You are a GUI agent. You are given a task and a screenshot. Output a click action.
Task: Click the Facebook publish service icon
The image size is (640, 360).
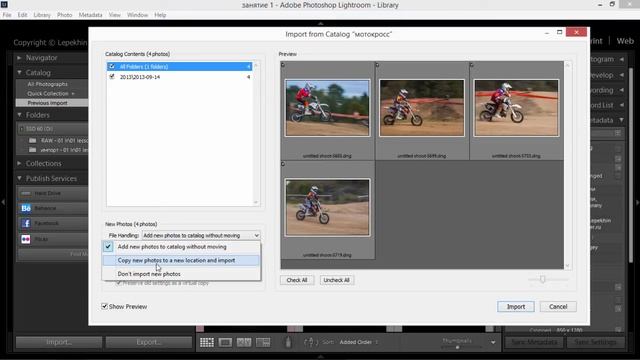click(26, 223)
